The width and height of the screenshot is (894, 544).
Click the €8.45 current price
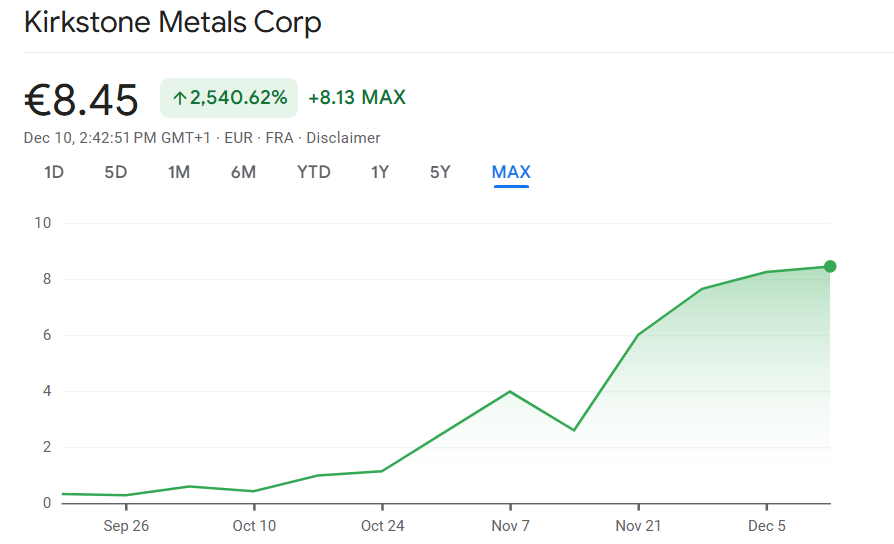(81, 99)
